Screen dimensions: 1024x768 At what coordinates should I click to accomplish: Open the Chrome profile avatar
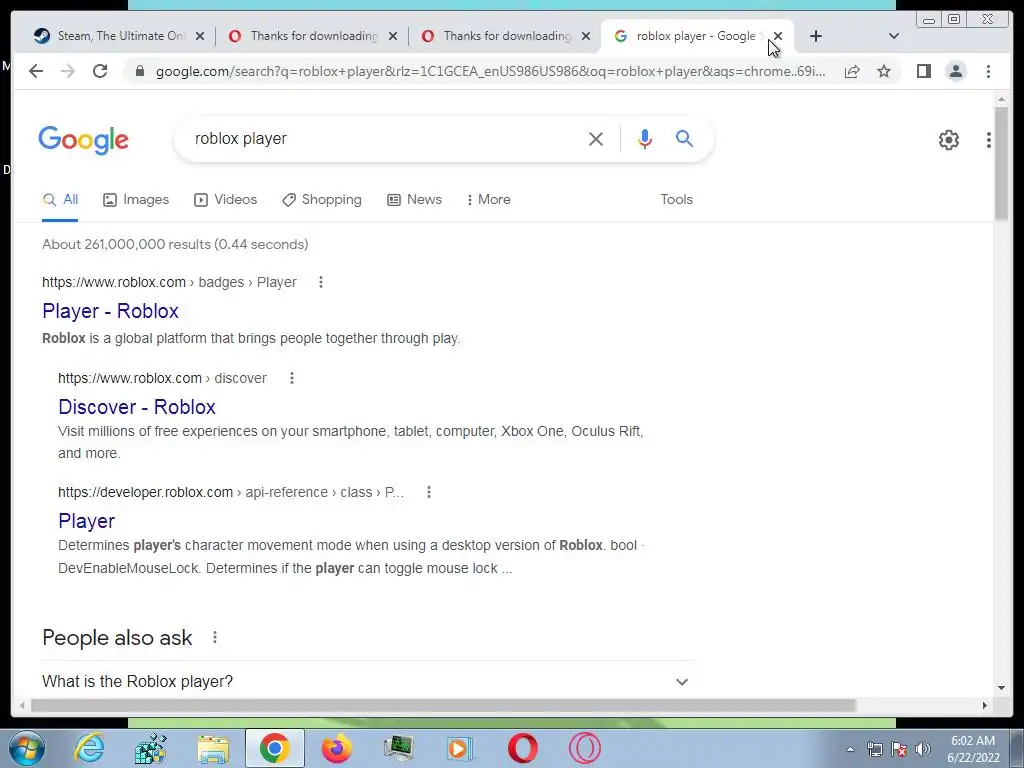coord(955,71)
